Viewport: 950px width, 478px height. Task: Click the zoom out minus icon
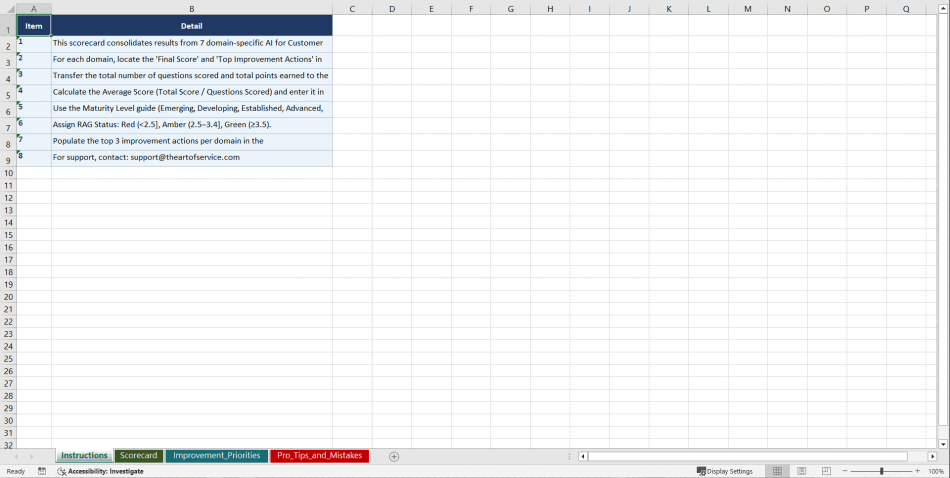coord(845,471)
